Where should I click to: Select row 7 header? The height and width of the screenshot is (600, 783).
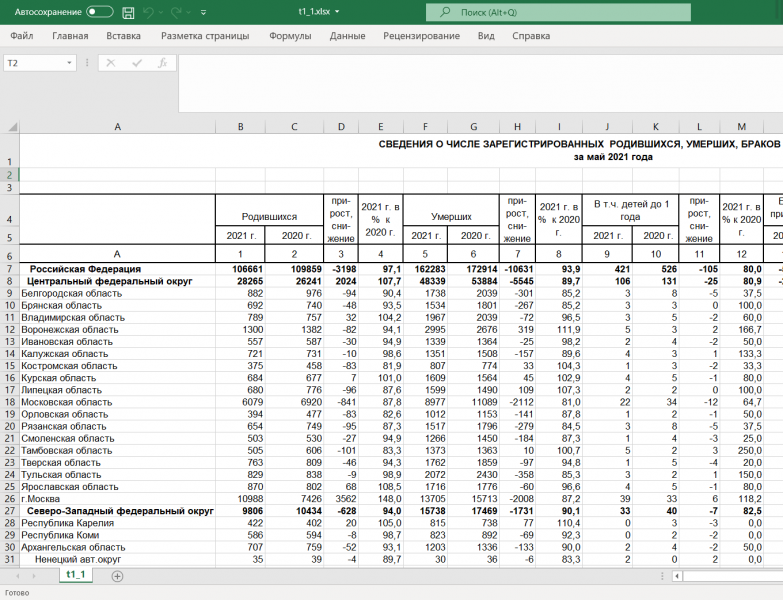[x=9, y=269]
